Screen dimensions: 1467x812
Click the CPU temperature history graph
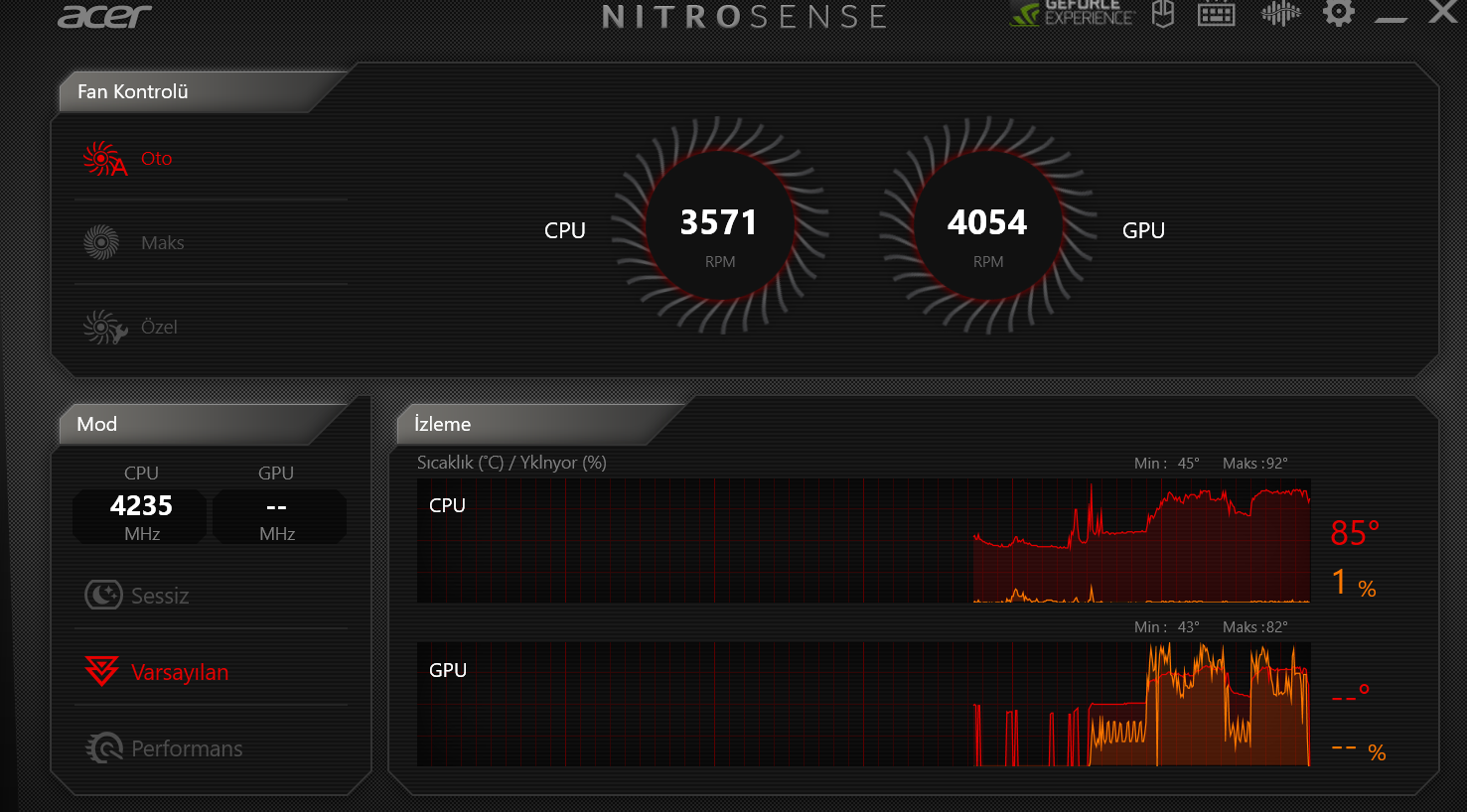coord(864,541)
